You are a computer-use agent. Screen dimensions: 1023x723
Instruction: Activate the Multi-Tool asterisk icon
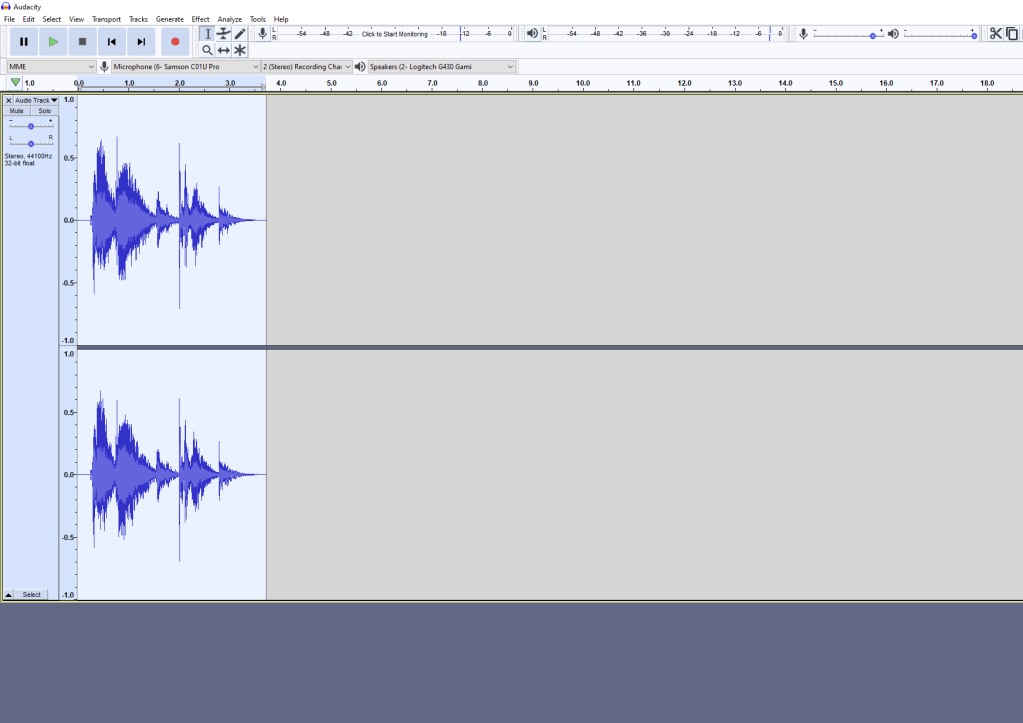point(240,50)
